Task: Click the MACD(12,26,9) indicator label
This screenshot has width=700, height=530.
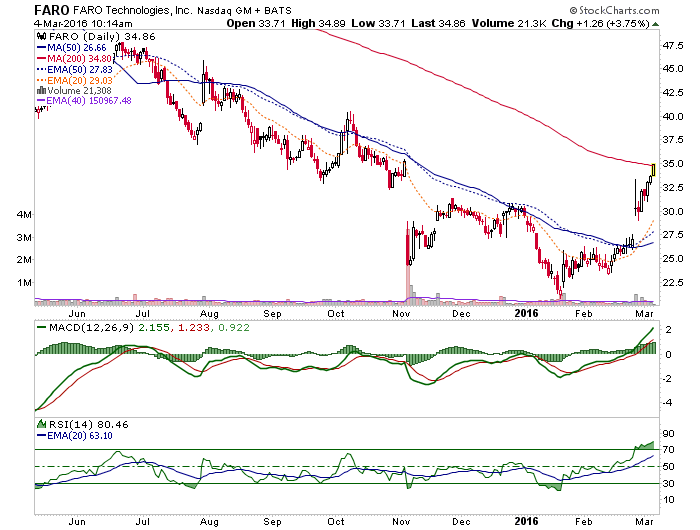Action: click(91, 328)
